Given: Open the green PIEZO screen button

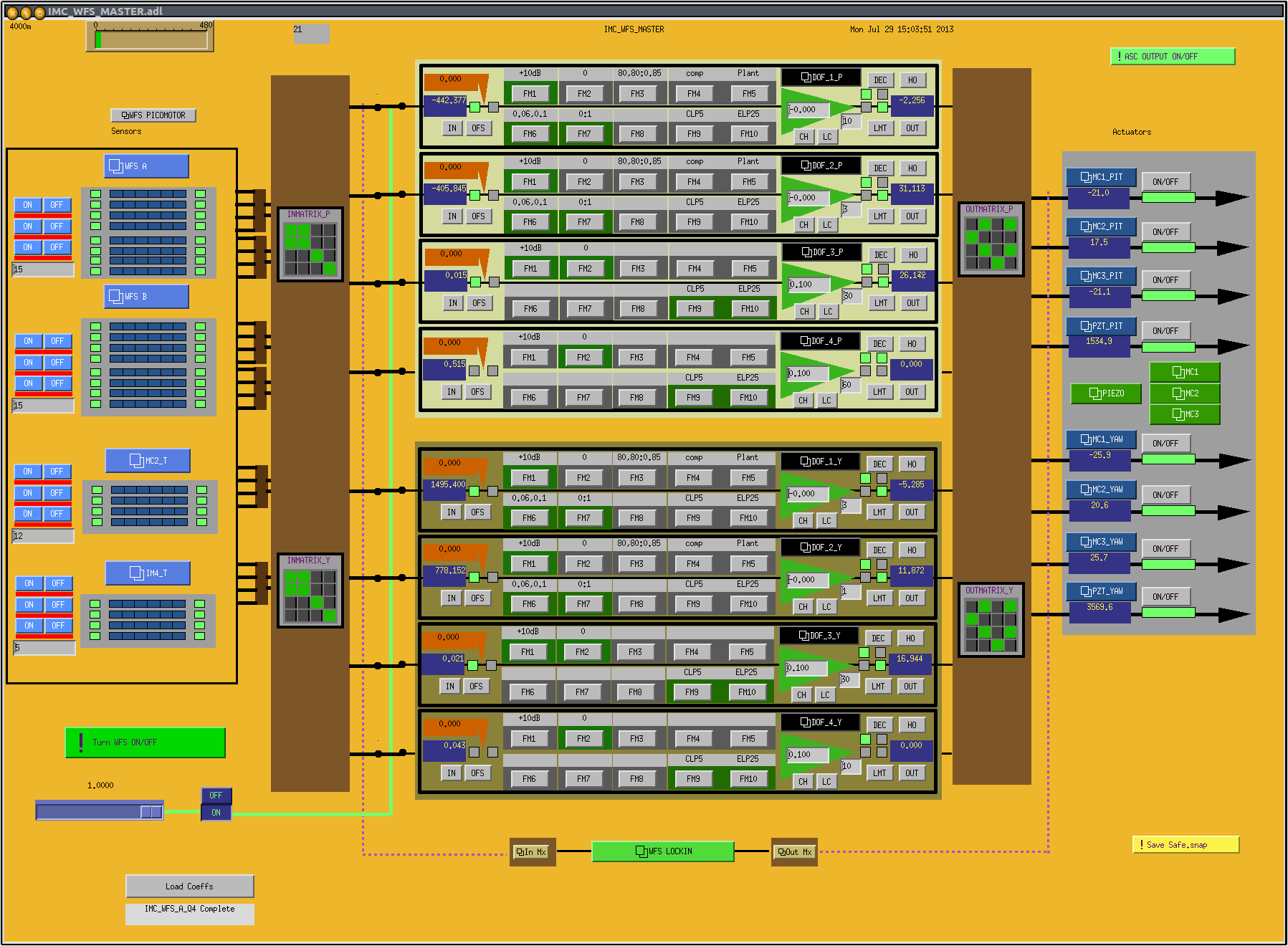Looking at the screenshot, I should [1106, 393].
